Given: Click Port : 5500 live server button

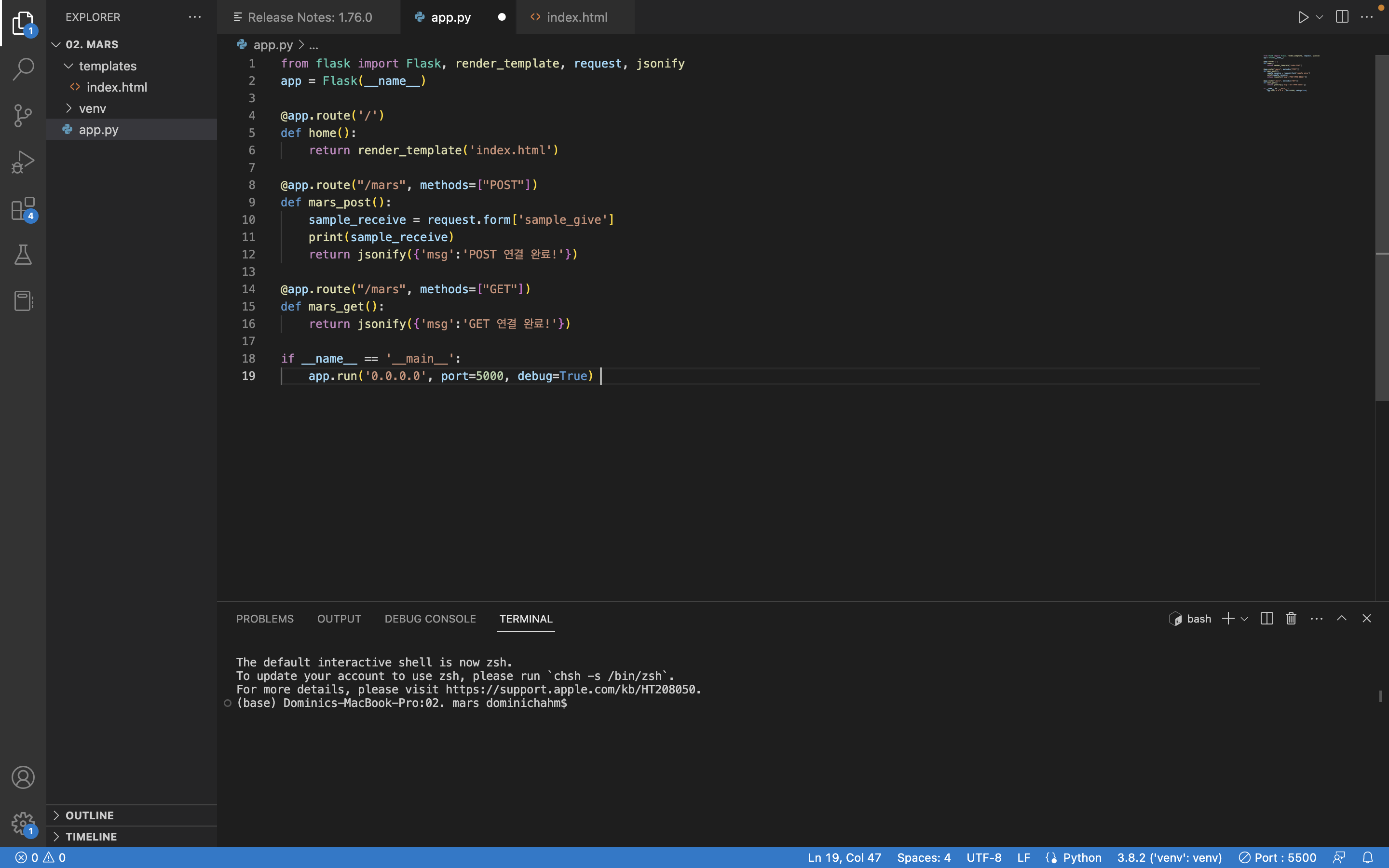Looking at the screenshot, I should click(x=1278, y=858).
